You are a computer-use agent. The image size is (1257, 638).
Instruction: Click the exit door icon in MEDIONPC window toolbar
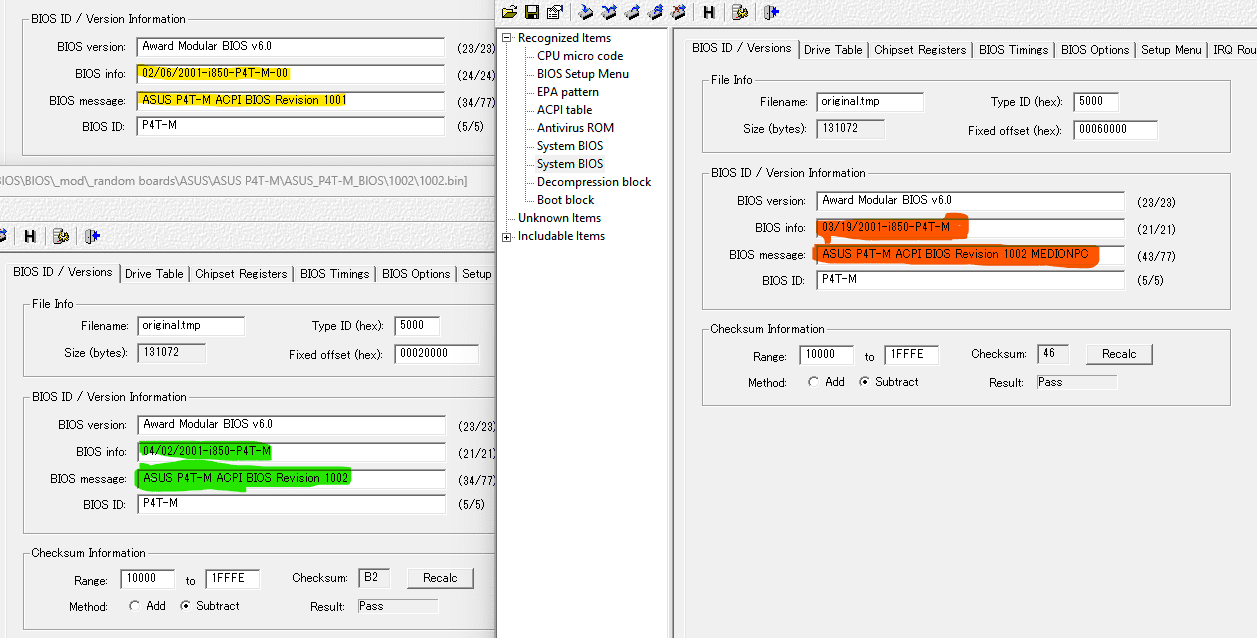click(771, 12)
